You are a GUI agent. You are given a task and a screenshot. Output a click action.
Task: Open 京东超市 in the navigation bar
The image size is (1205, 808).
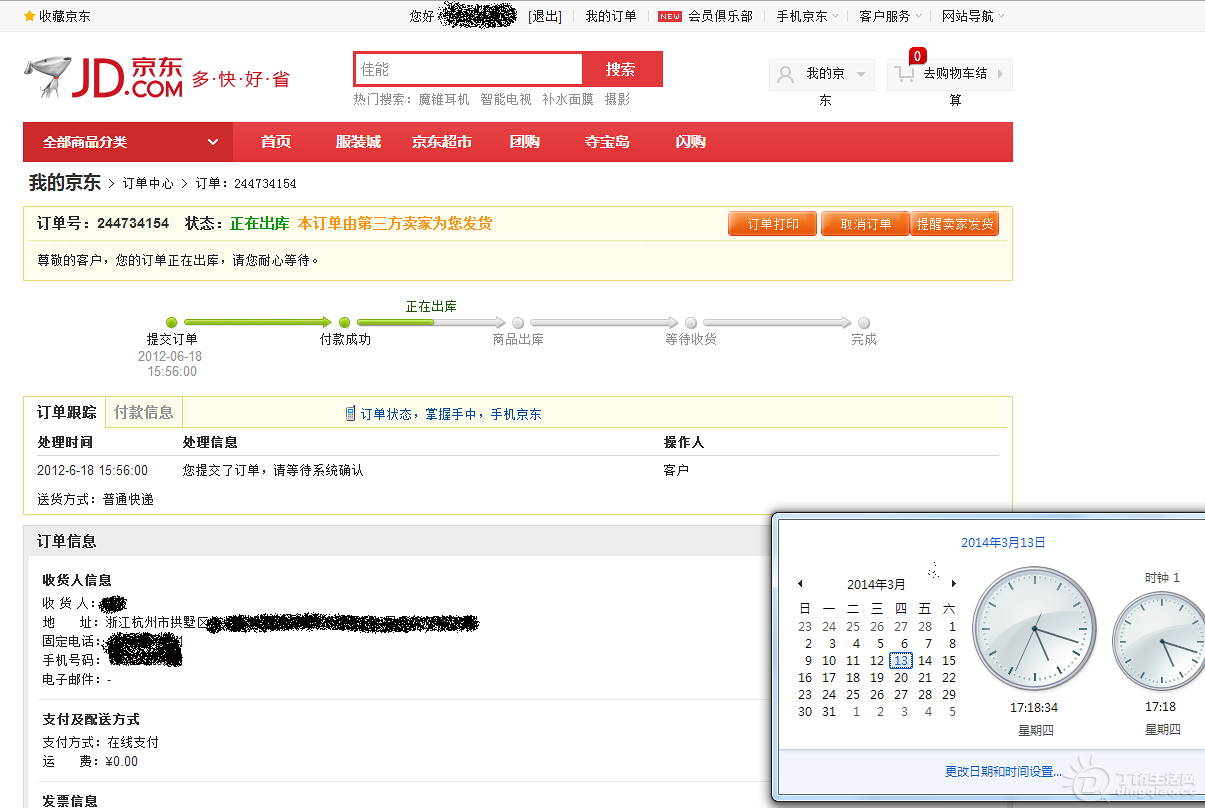pos(441,142)
